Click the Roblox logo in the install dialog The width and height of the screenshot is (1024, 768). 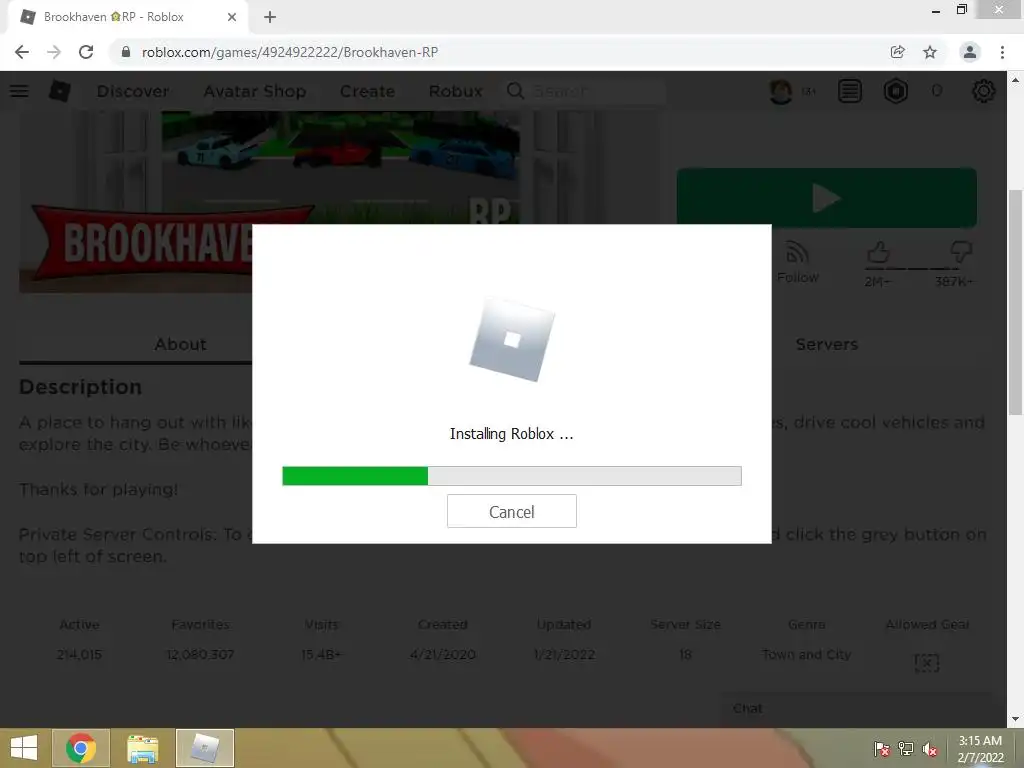pyautogui.click(x=512, y=340)
